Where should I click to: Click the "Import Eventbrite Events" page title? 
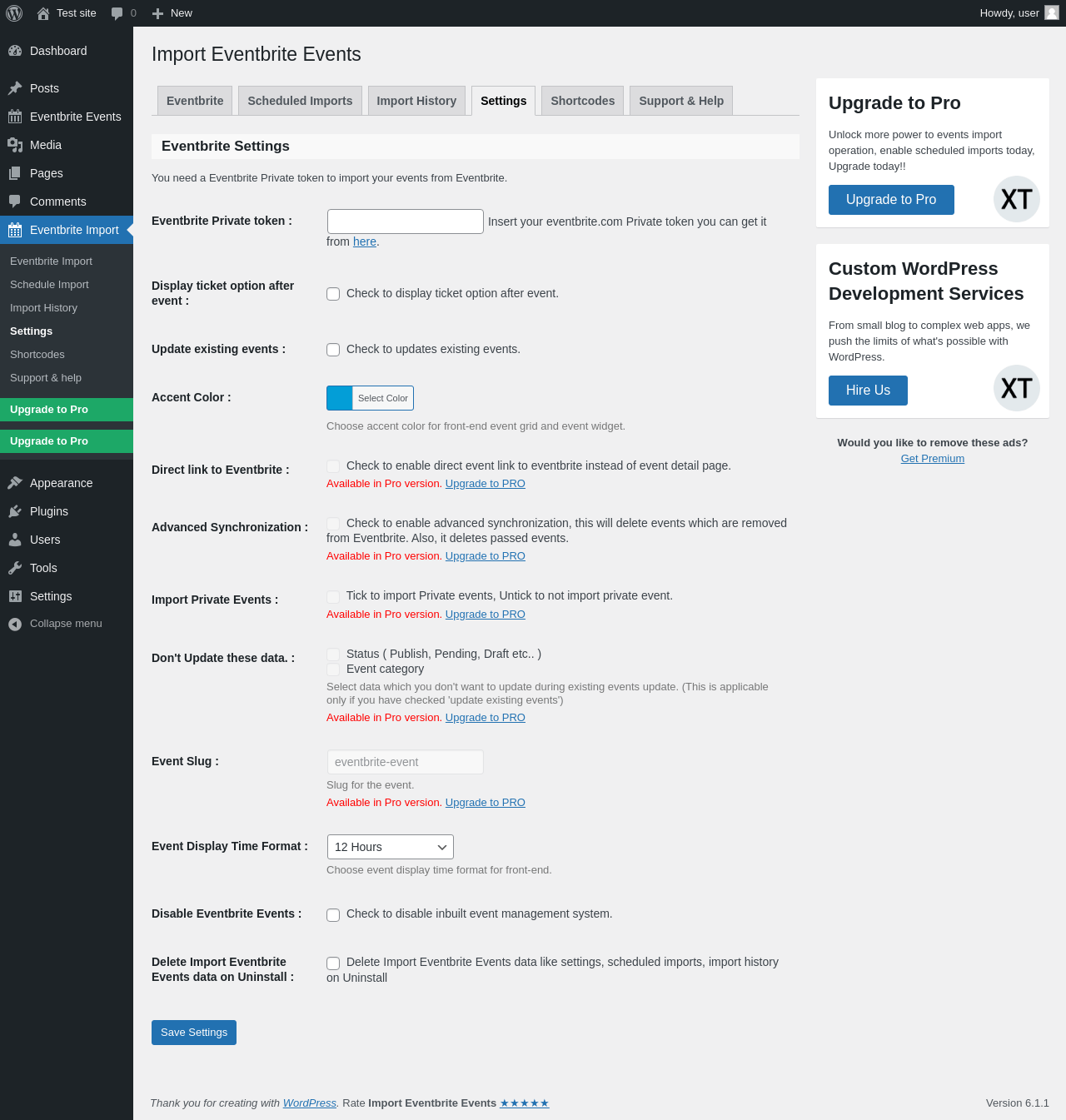[257, 54]
